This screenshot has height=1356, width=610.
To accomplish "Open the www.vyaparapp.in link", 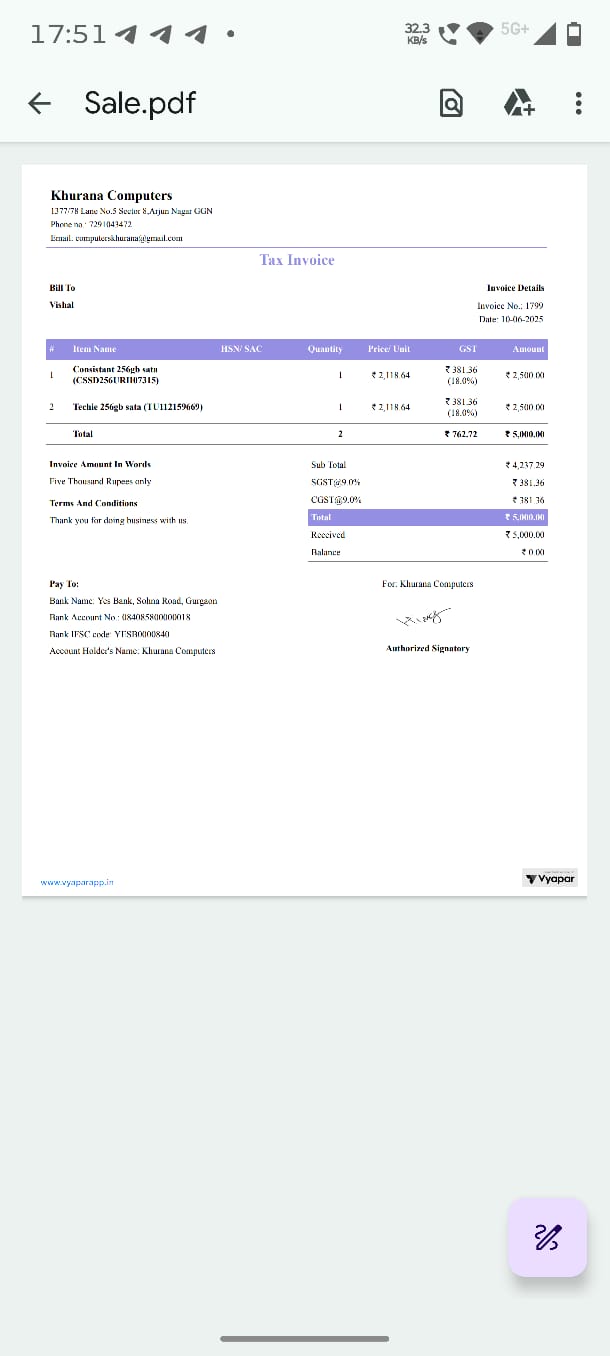I will pos(77,882).
